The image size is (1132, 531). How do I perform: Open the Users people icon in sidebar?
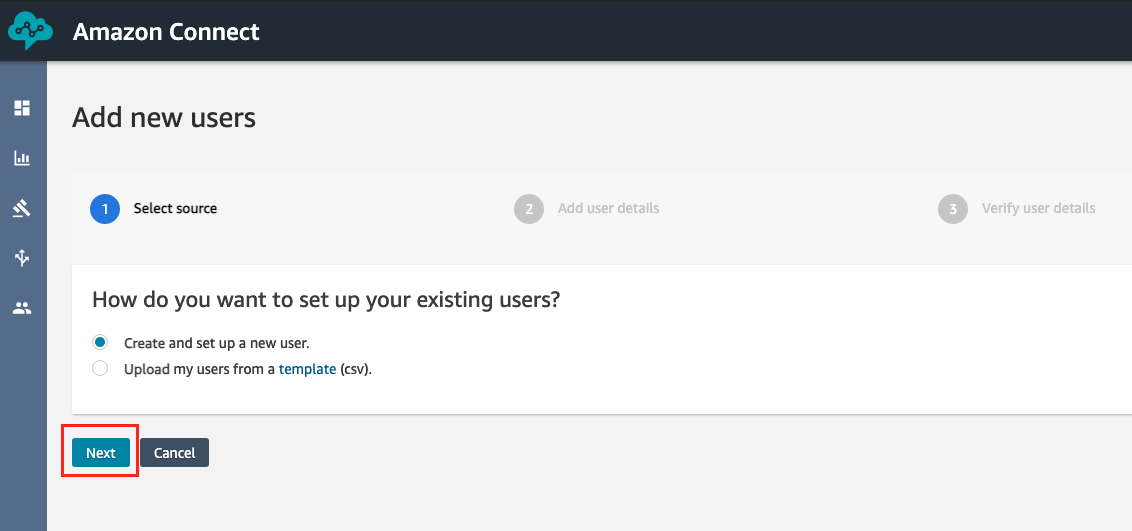[22, 309]
